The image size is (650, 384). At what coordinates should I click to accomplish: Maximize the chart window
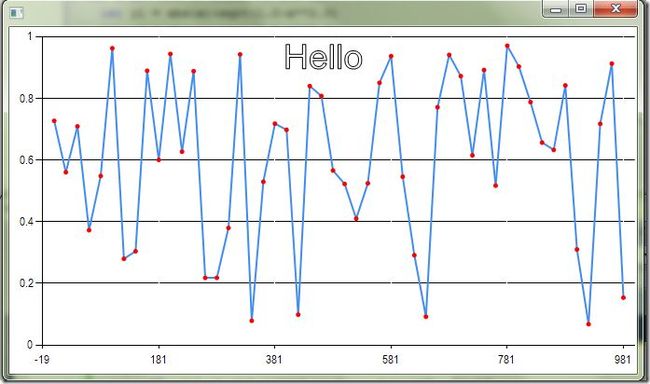[581, 9]
